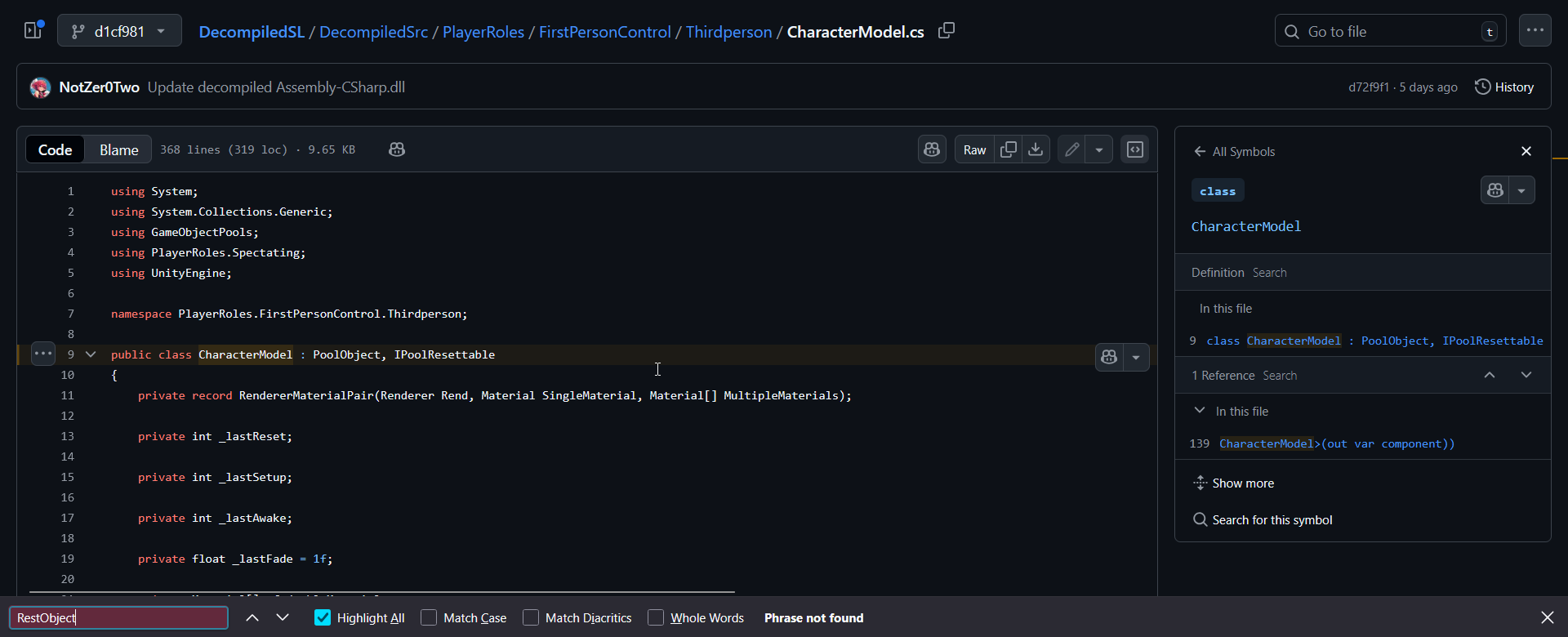This screenshot has height=637, width=1568.
Task: Uncheck Highlight All checkbox
Action: click(x=323, y=617)
